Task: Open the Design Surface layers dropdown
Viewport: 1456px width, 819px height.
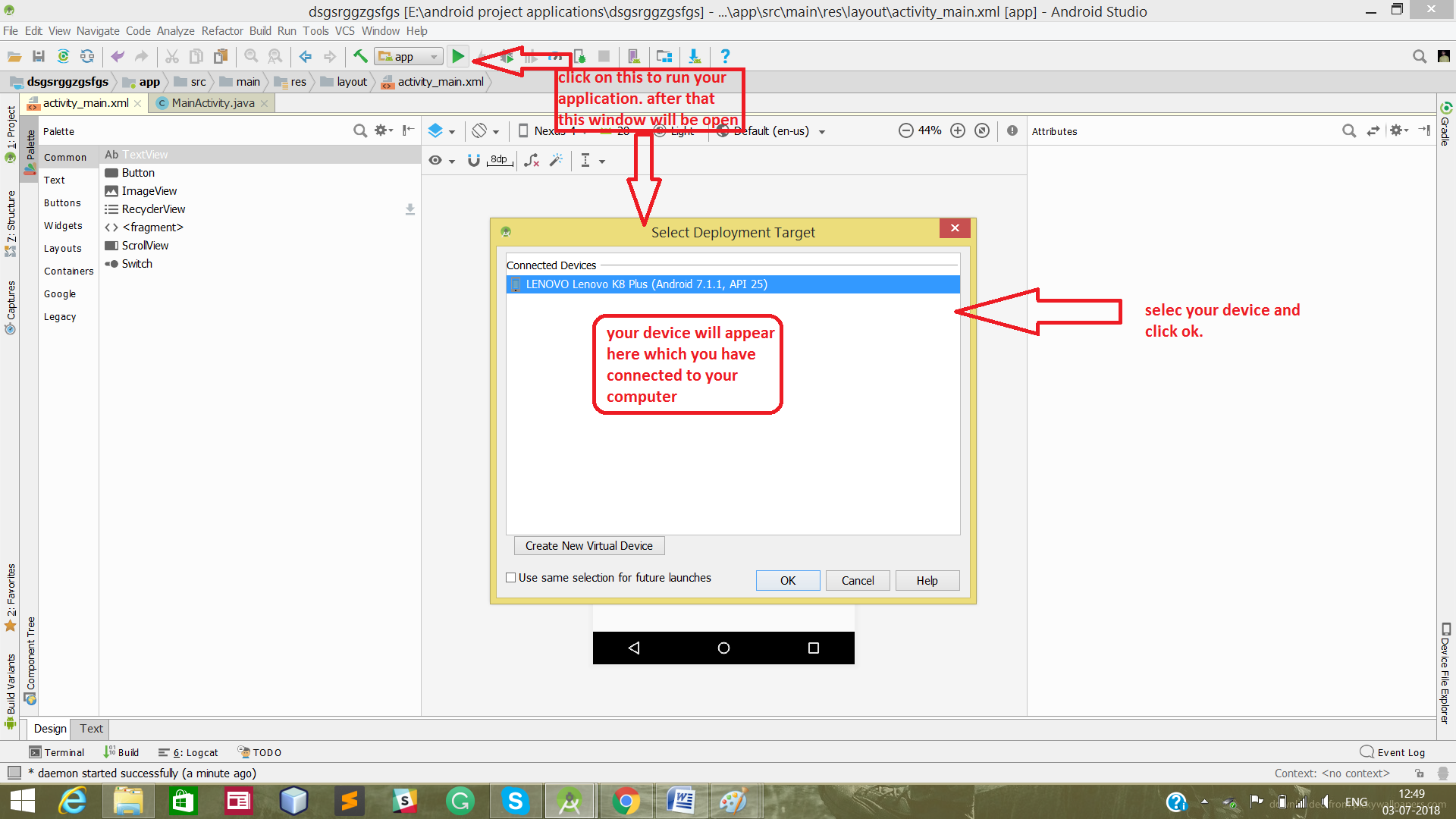Action: 441,130
